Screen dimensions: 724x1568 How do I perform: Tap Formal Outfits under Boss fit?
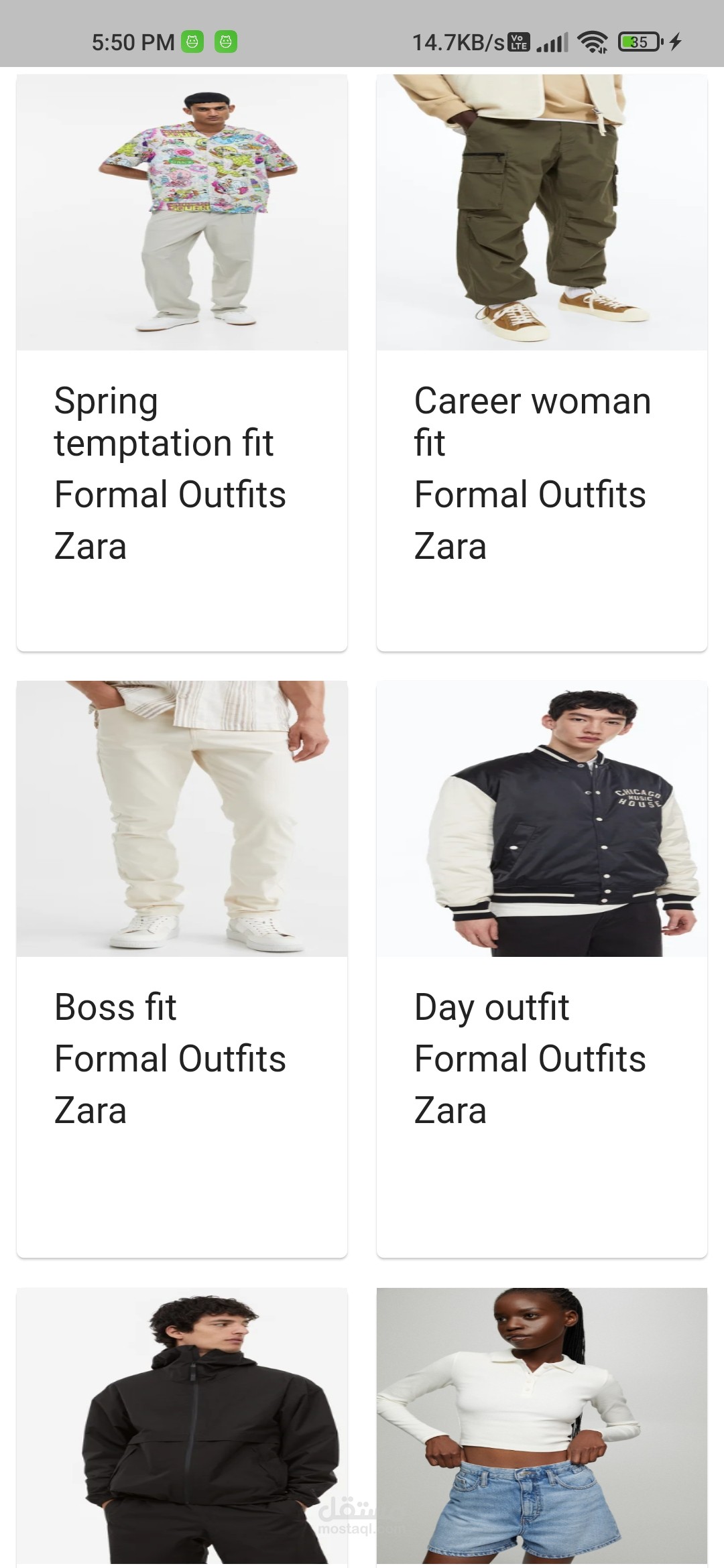[x=170, y=1059]
